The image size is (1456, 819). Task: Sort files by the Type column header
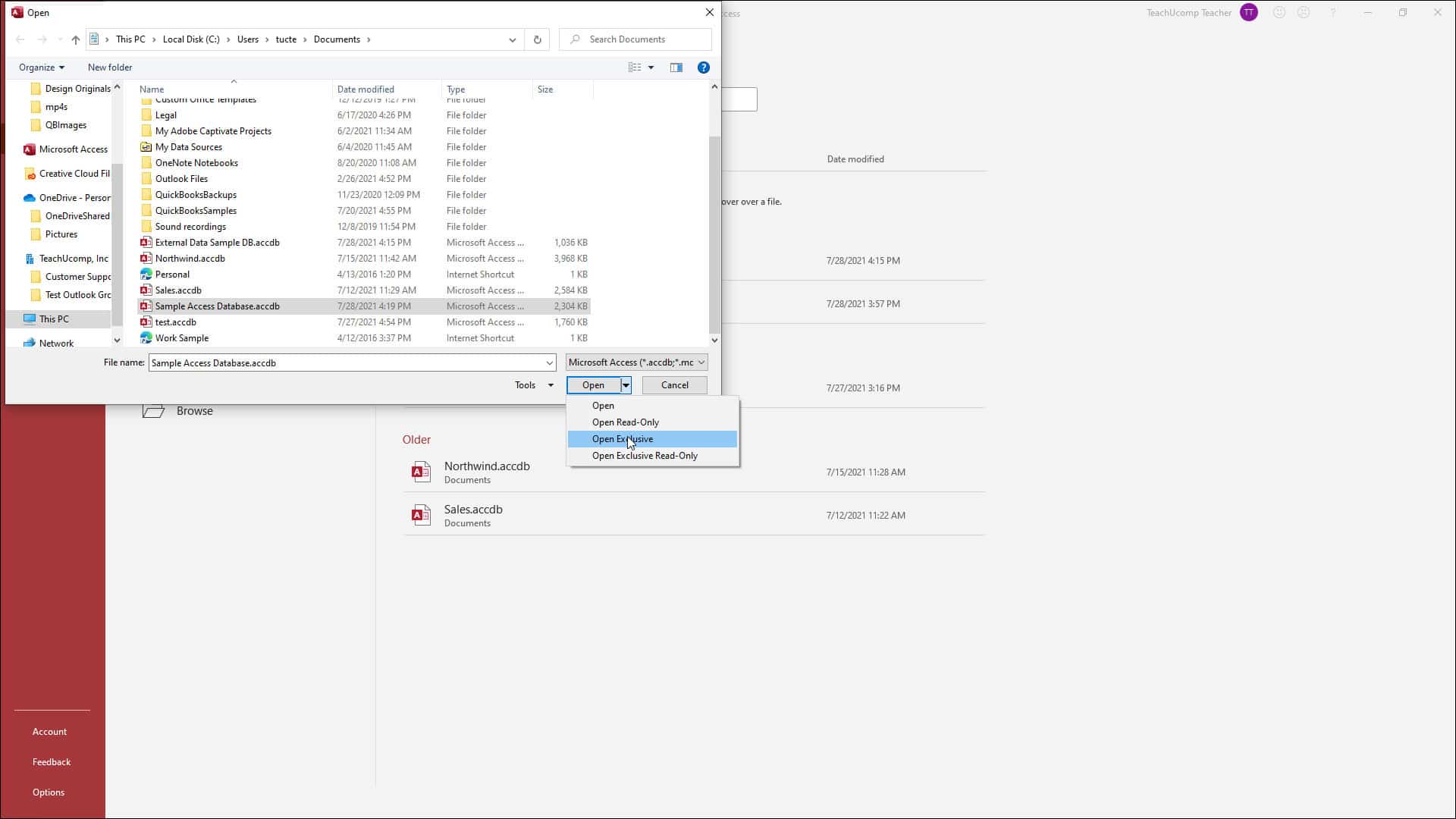(x=487, y=89)
